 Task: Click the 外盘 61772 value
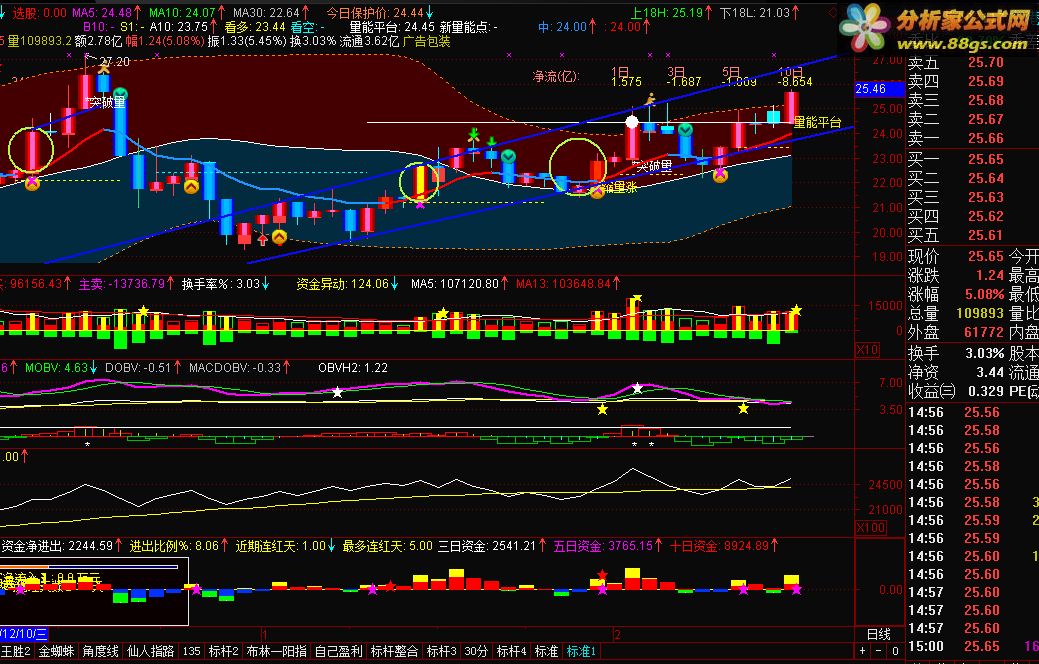(985, 331)
